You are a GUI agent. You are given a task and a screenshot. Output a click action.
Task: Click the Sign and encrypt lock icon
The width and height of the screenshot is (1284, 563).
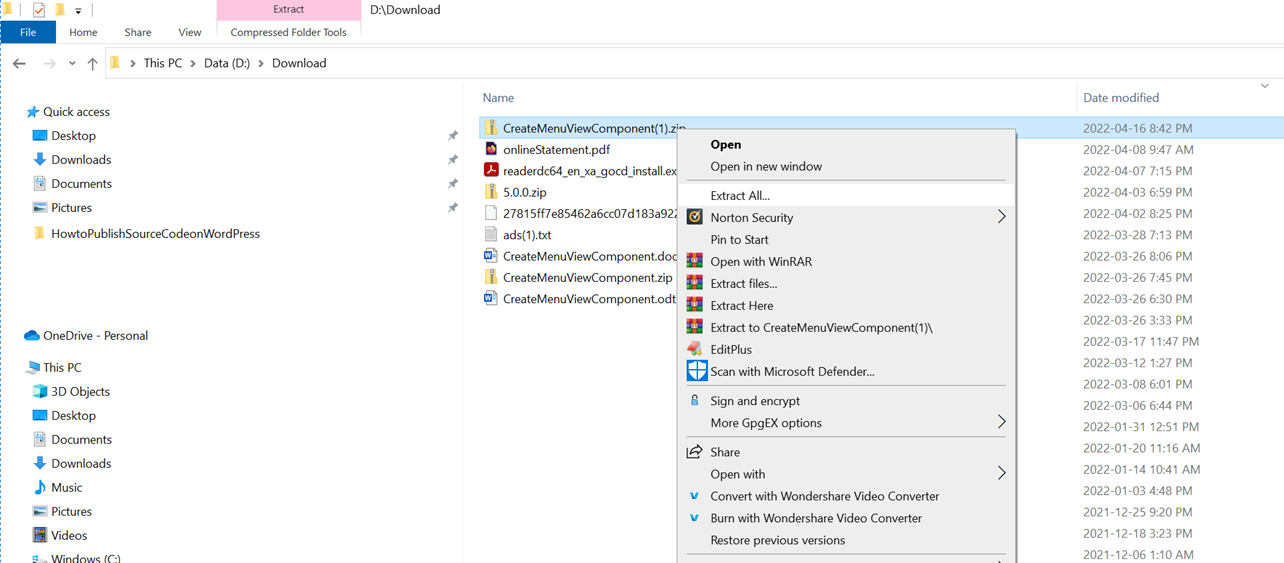tap(694, 401)
